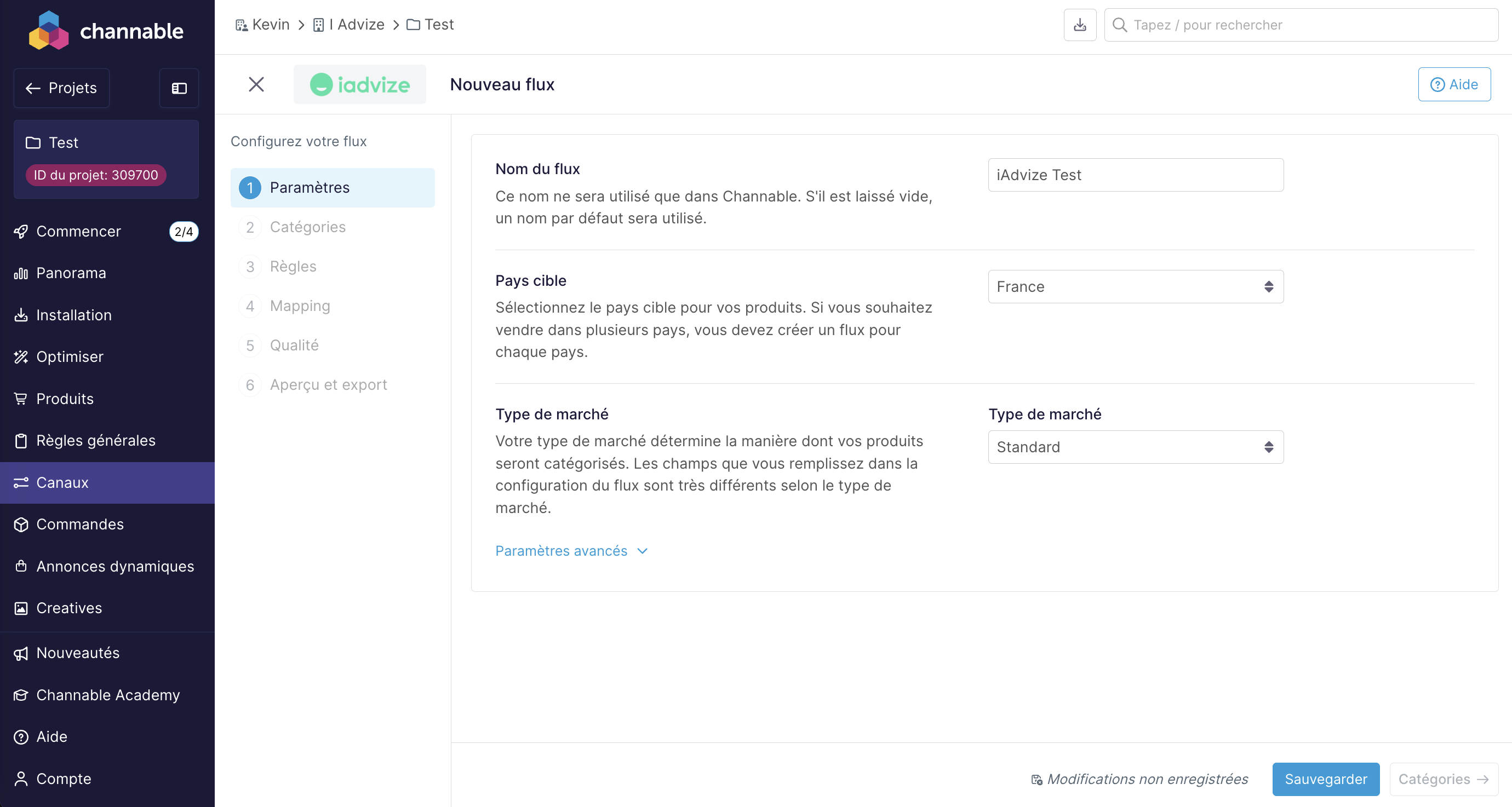Close the new flux wizard with X
This screenshot has width=1512, height=807.
(x=256, y=84)
